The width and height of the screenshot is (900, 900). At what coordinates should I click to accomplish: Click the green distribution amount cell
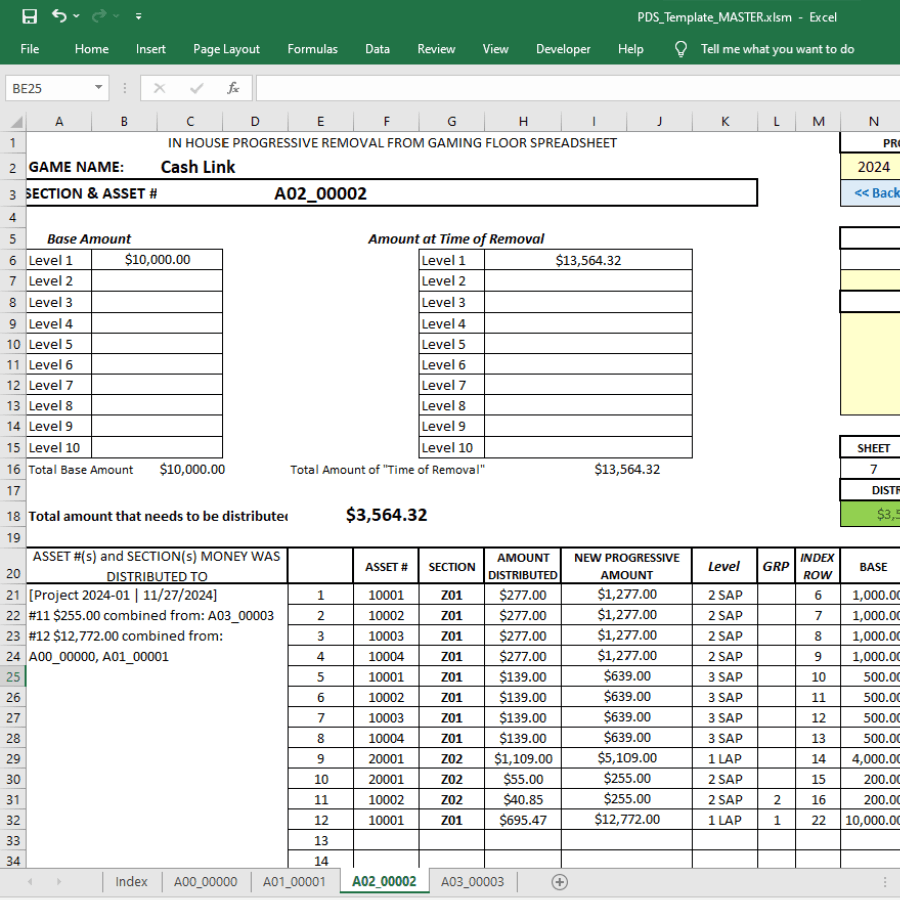pos(870,514)
